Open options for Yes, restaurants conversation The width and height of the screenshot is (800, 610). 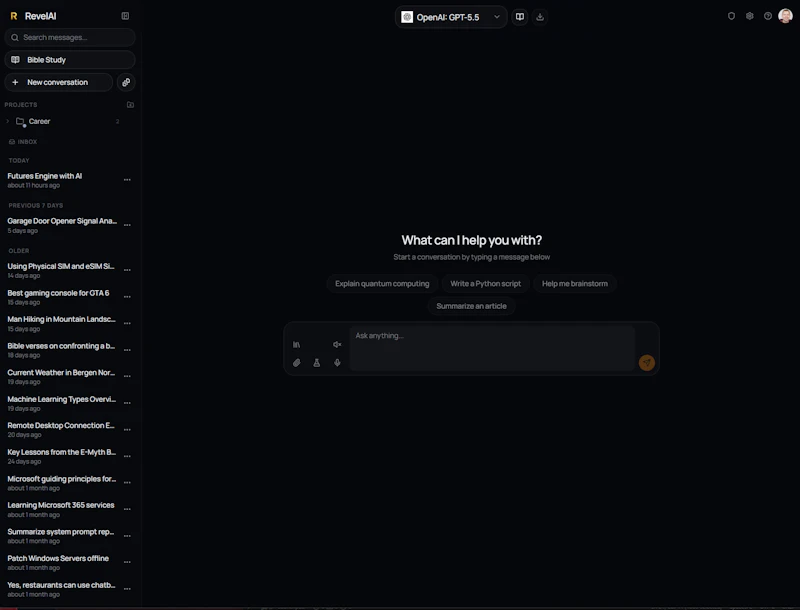127,589
